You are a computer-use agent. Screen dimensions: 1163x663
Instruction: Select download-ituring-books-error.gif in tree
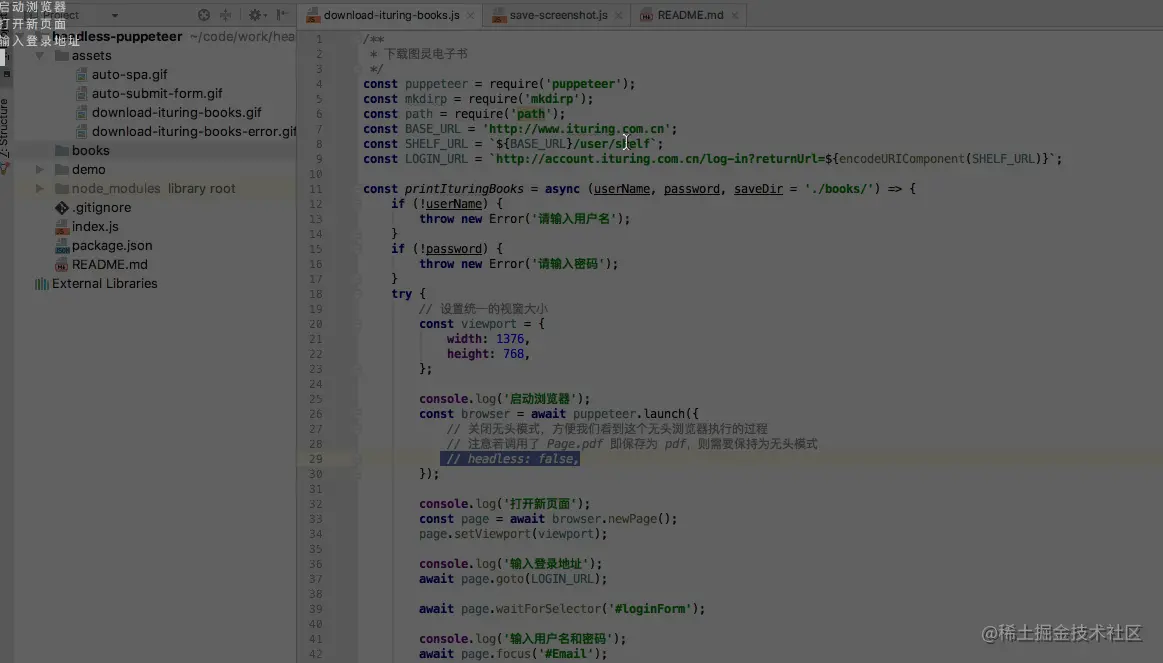[x=194, y=131]
